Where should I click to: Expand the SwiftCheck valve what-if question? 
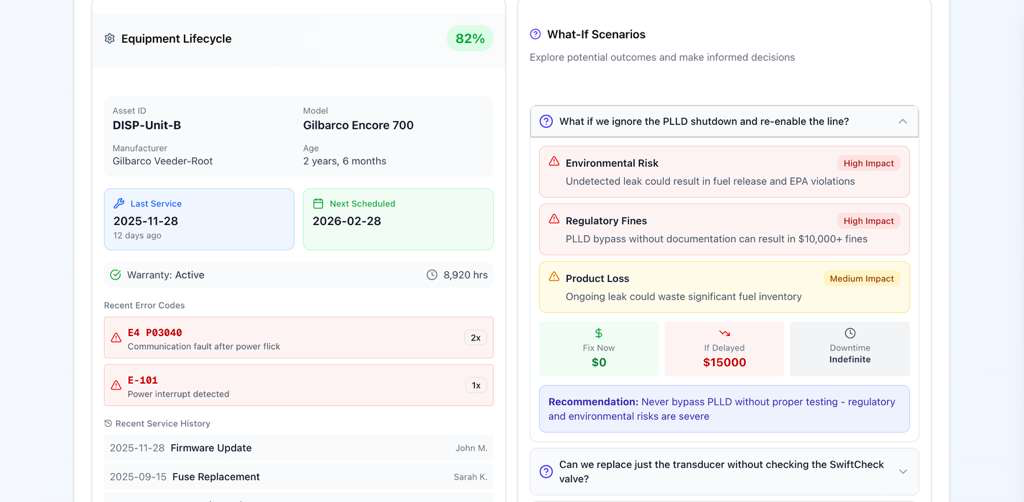[x=720, y=471]
